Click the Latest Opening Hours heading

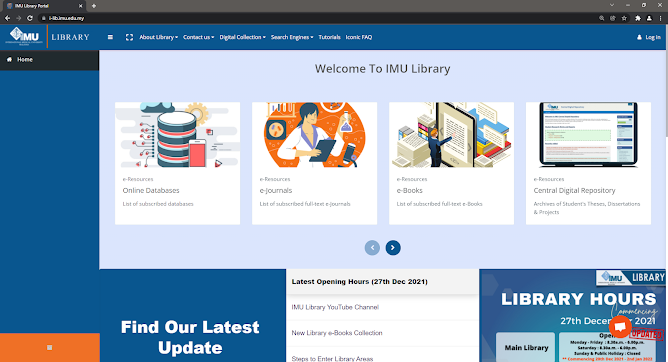click(x=360, y=282)
